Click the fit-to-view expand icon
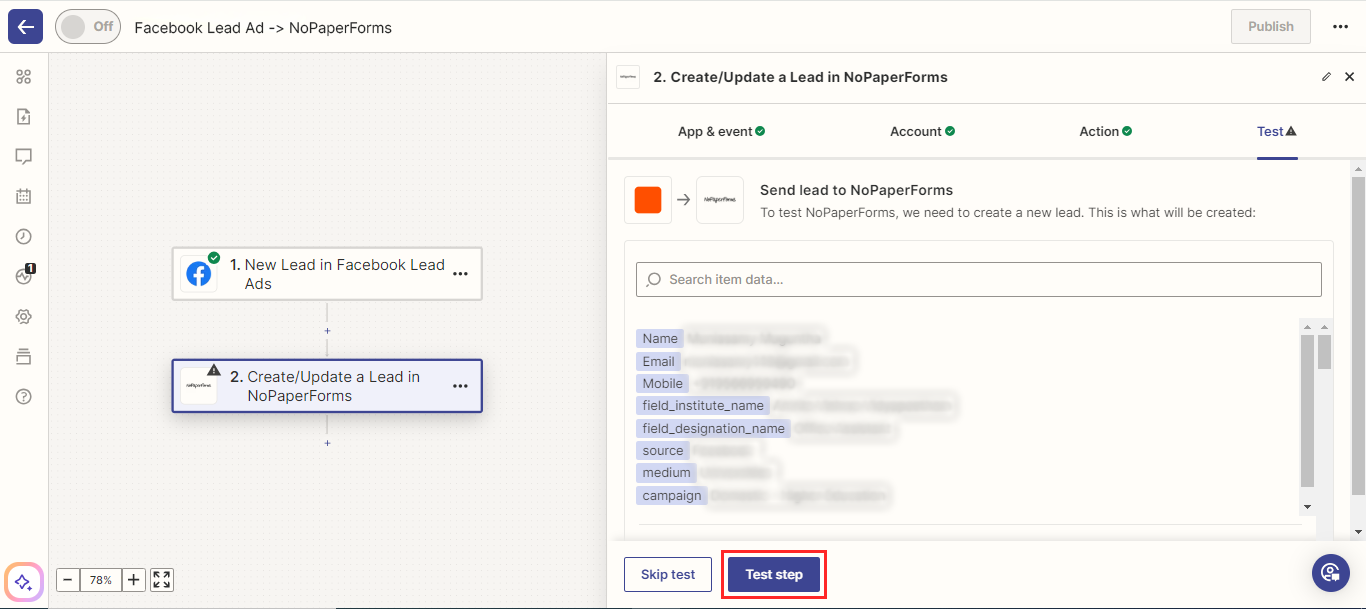Viewport: 1366px width, 609px height. pos(163,580)
